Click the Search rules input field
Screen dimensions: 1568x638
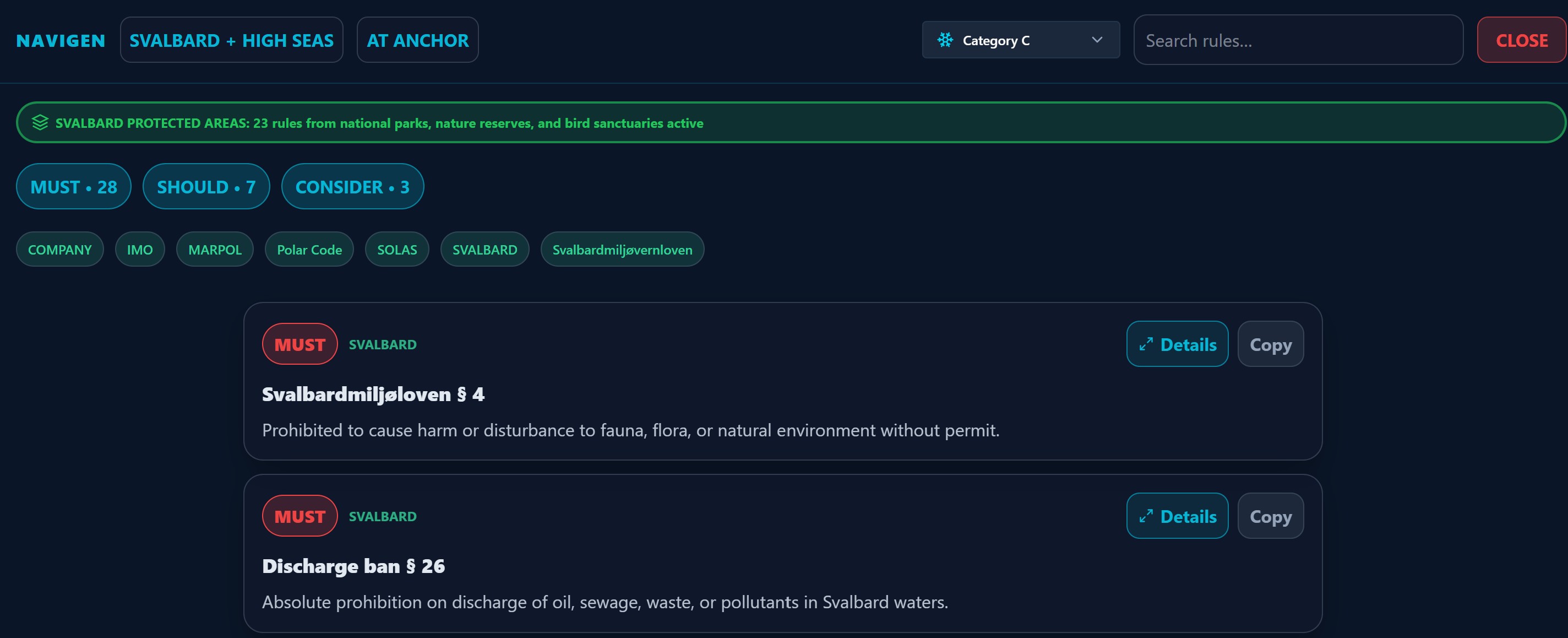pos(1298,40)
